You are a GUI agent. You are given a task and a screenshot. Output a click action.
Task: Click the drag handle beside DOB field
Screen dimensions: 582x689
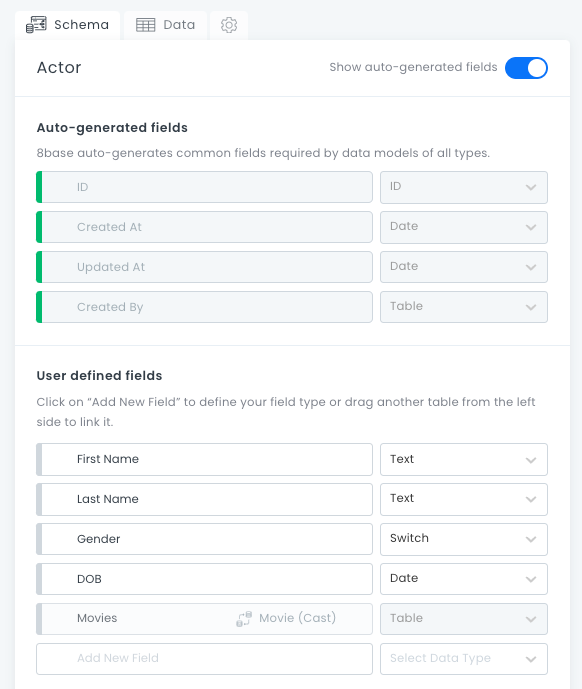point(39,579)
